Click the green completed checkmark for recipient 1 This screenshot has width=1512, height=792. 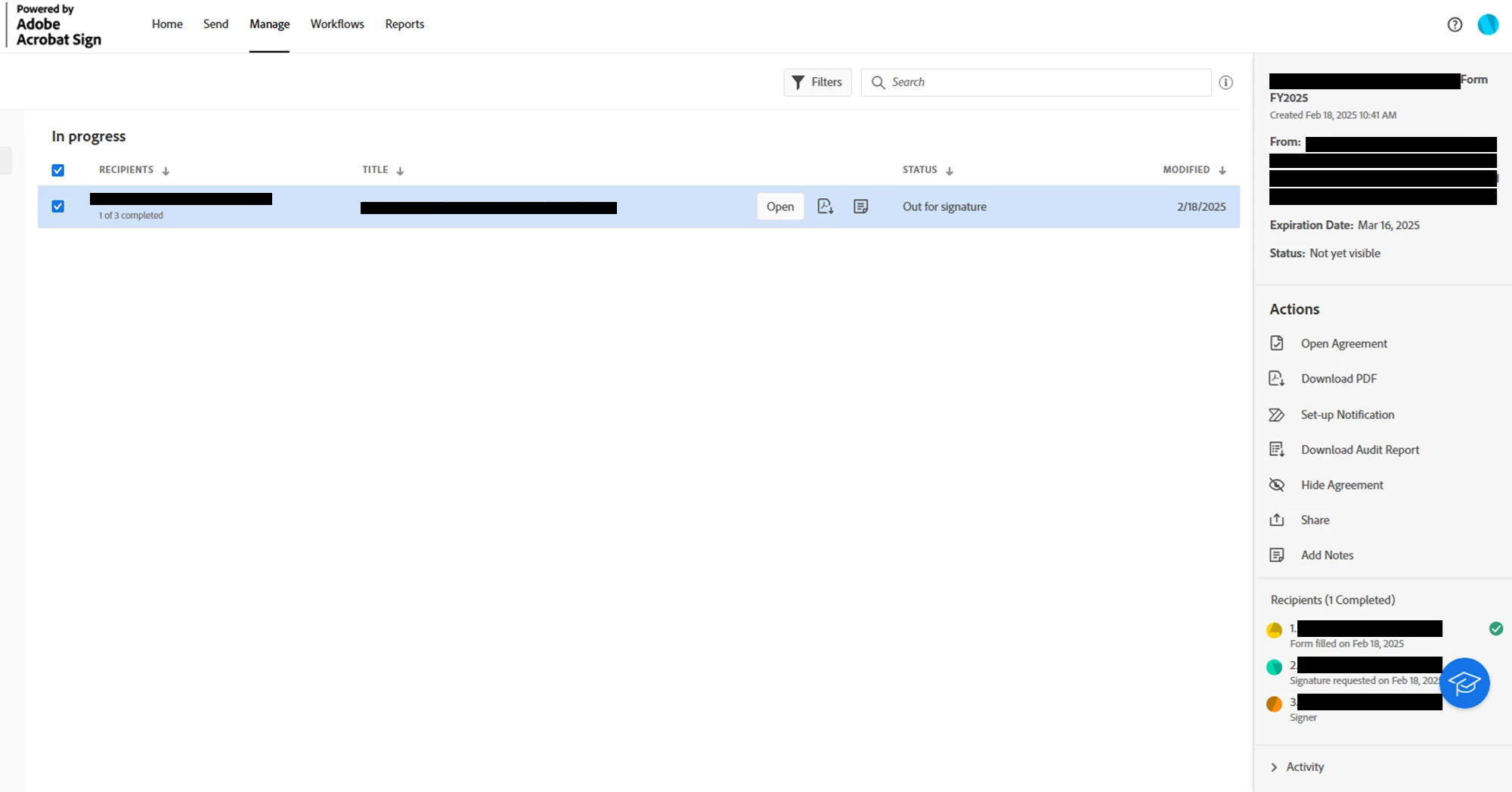coord(1496,629)
